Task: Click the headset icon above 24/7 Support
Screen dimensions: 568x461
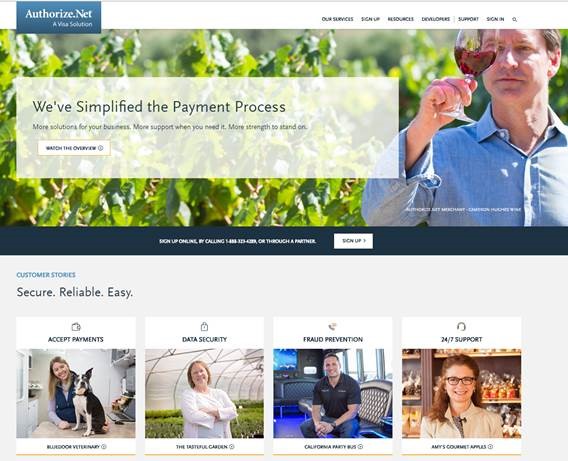Action: click(461, 326)
